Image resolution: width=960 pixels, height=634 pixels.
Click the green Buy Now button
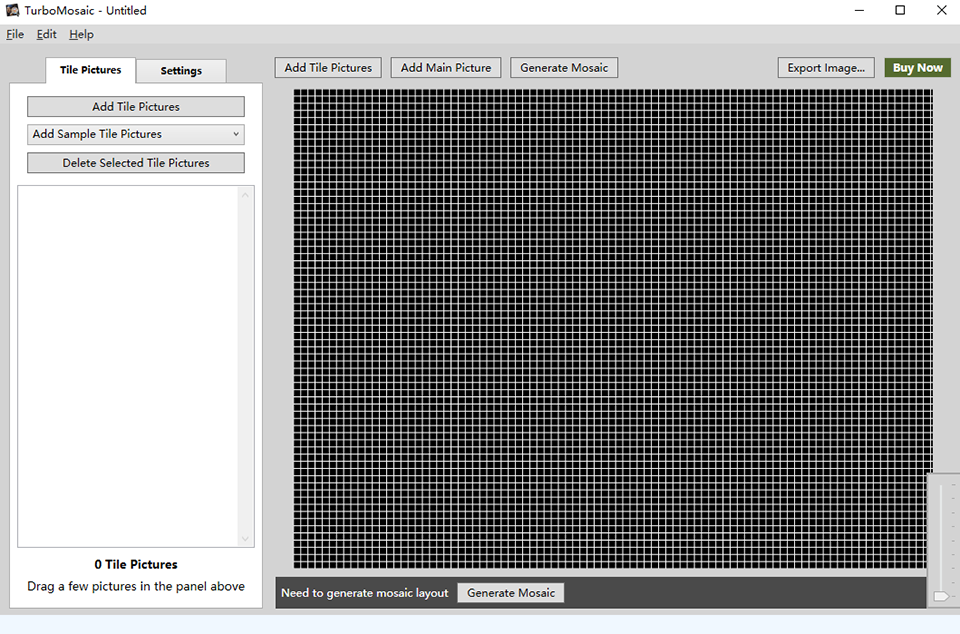(x=917, y=68)
